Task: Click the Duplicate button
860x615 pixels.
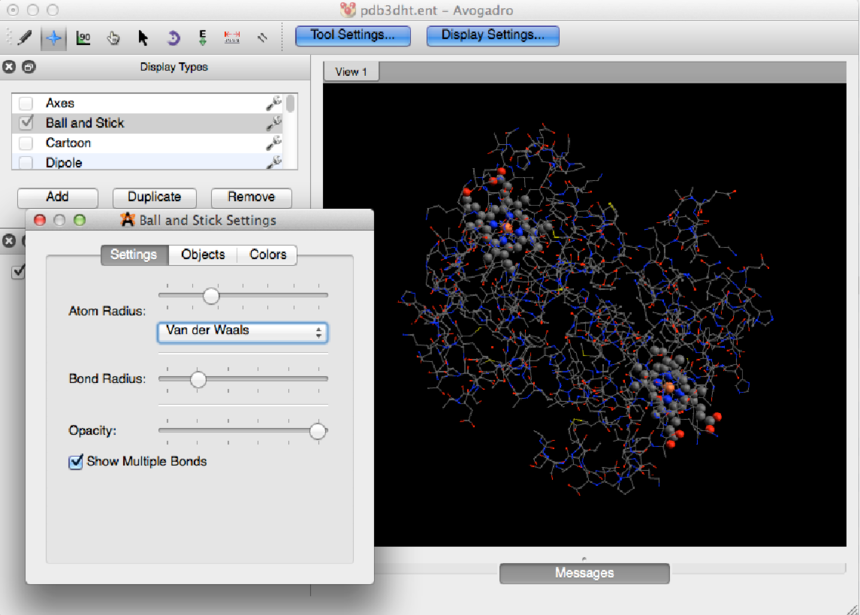Action: click(x=154, y=197)
